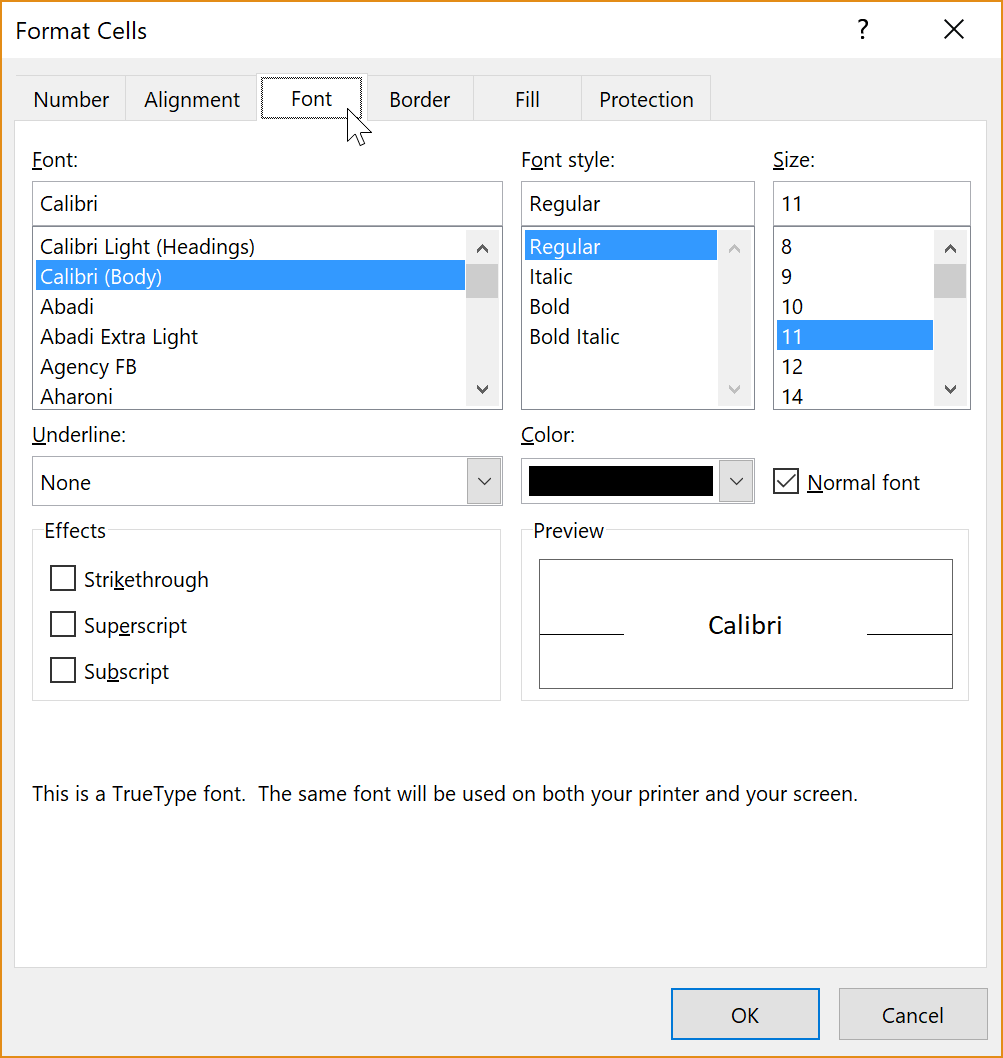1003x1058 pixels.
Task: Enable the Strikethrough checkbox
Action: (63, 578)
